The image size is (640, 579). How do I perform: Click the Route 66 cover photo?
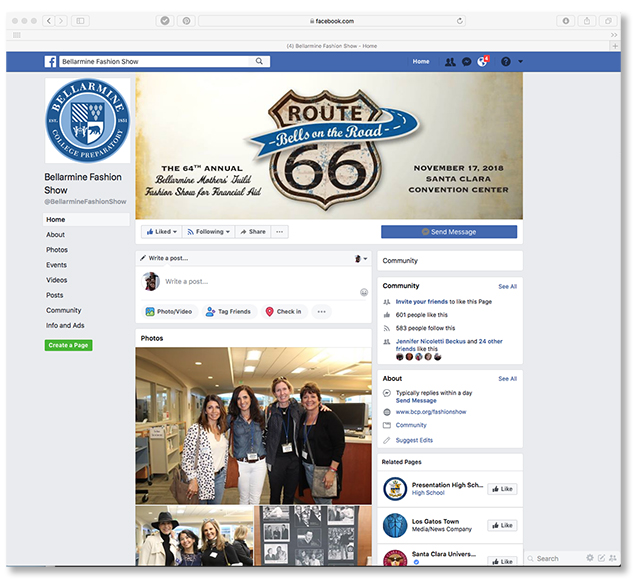pyautogui.click(x=329, y=146)
